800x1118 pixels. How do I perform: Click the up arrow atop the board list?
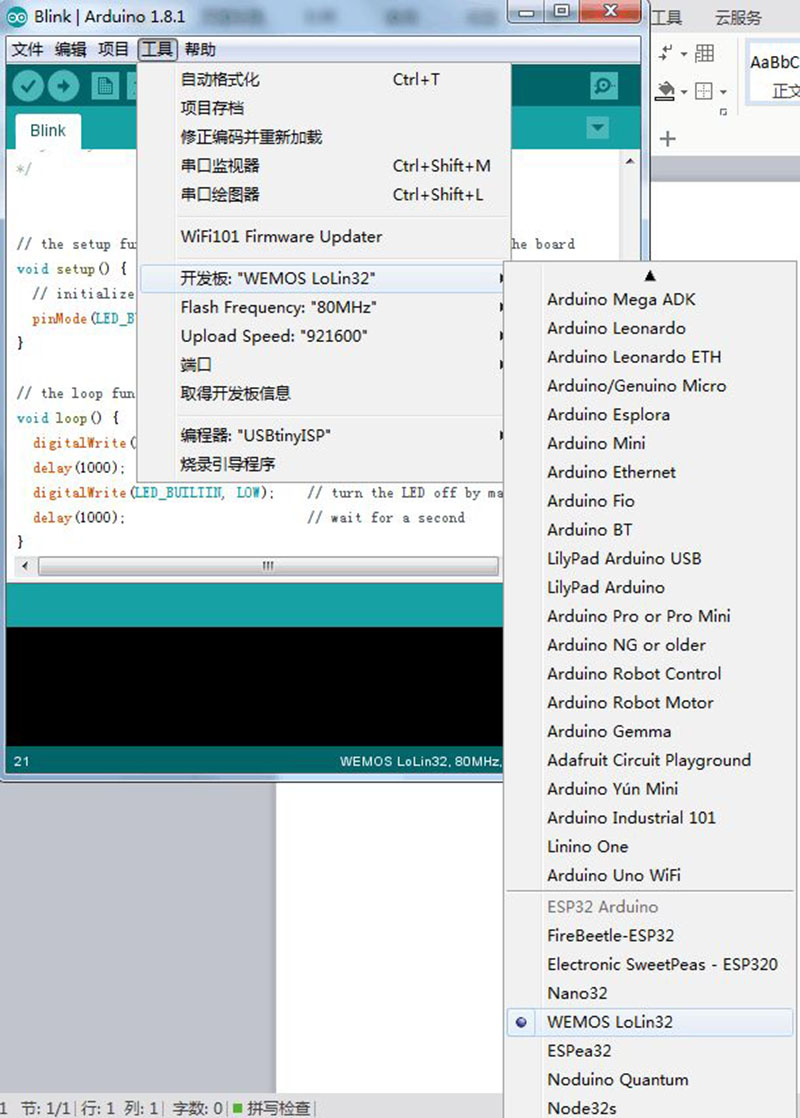pos(650,275)
